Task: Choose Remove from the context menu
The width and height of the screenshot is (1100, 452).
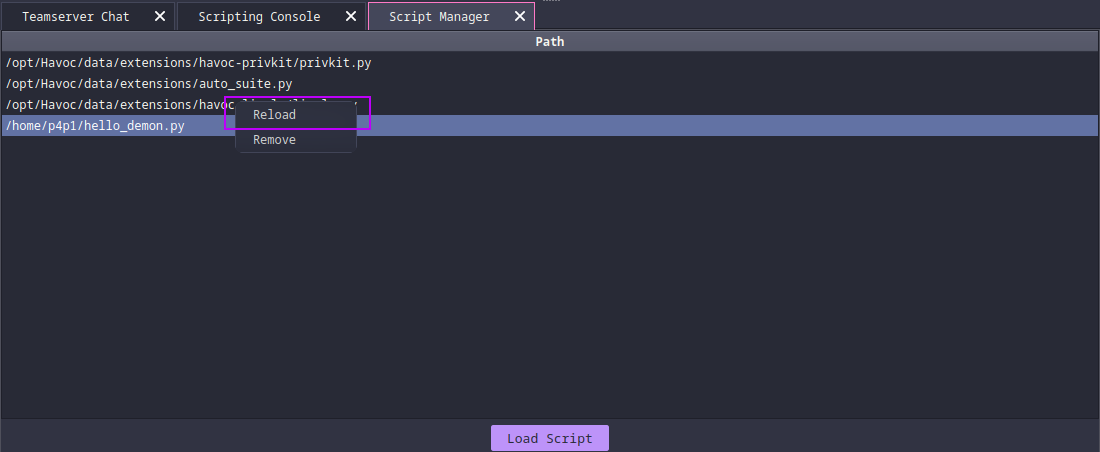Action: 275,140
